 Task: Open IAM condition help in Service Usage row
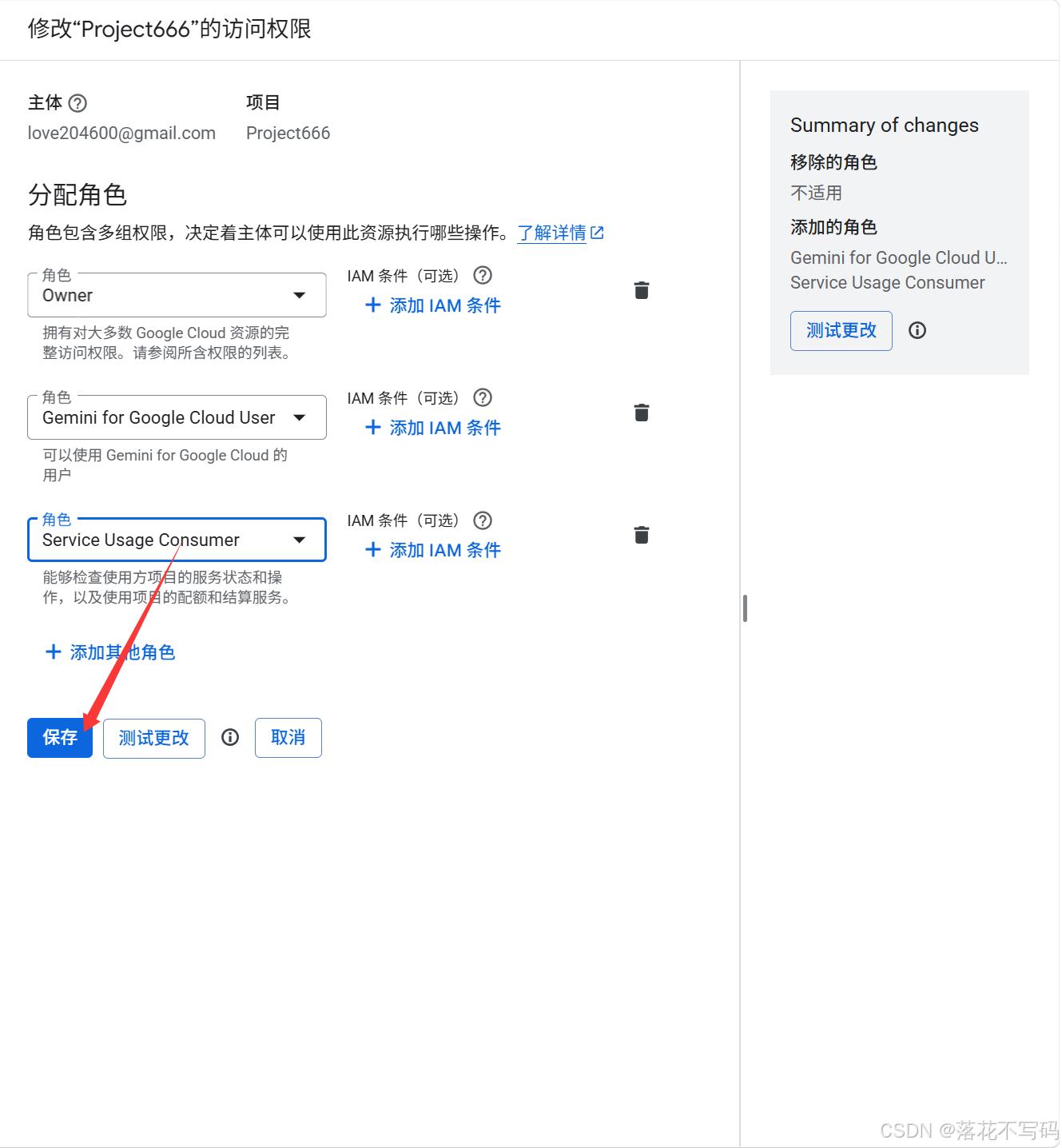(x=483, y=520)
